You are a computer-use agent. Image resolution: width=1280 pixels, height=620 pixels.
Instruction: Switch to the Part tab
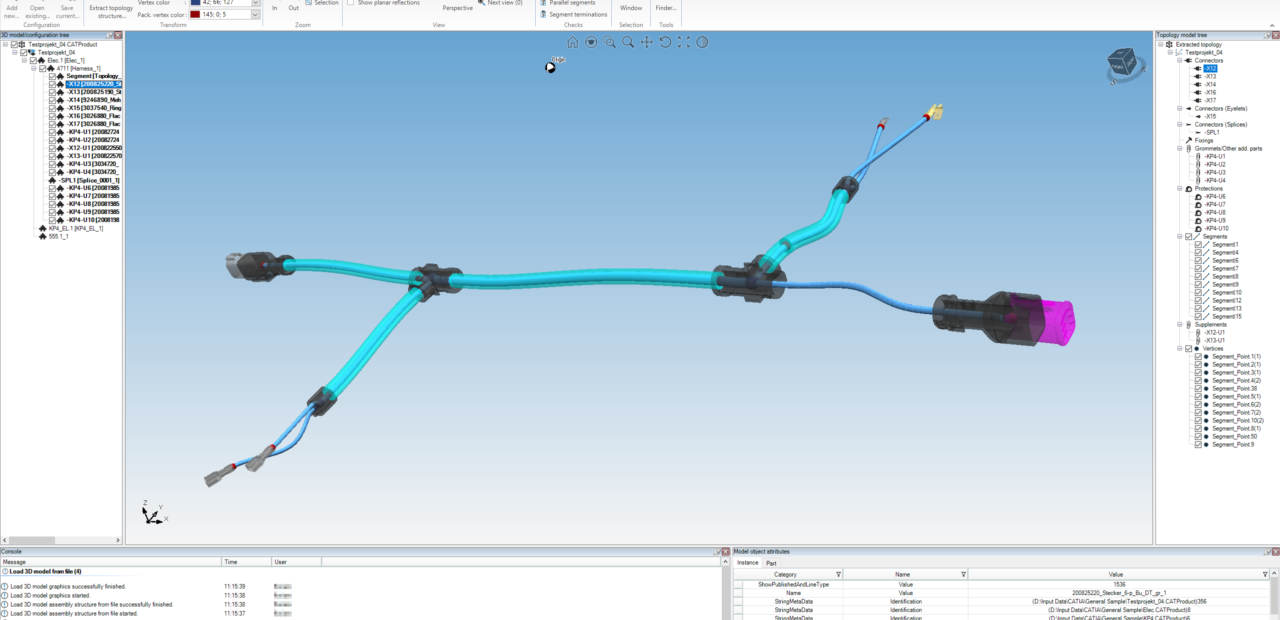click(771, 563)
